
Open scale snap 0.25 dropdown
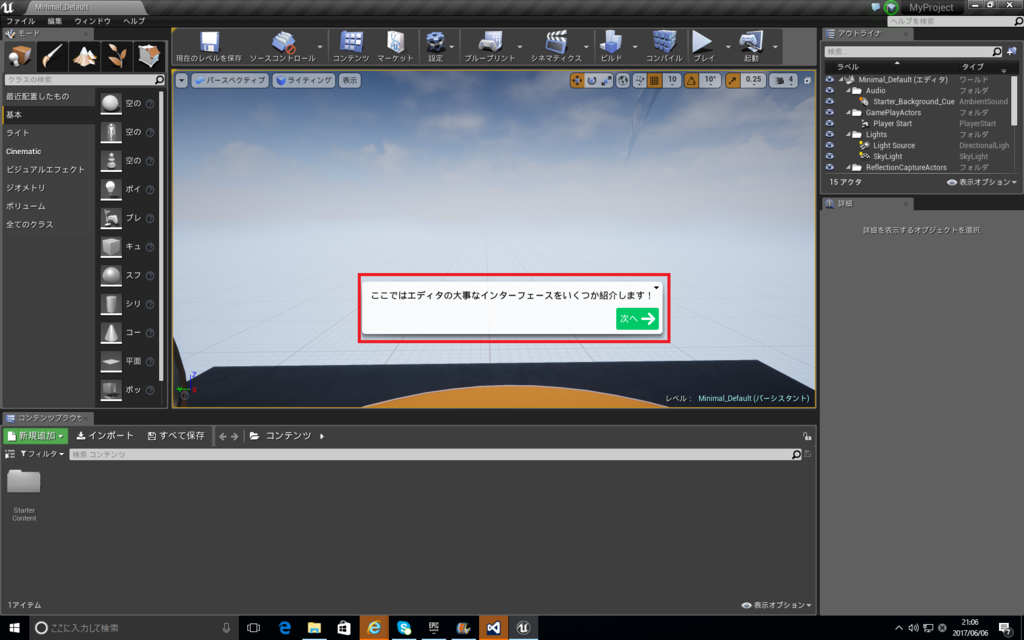pyautogui.click(x=753, y=80)
